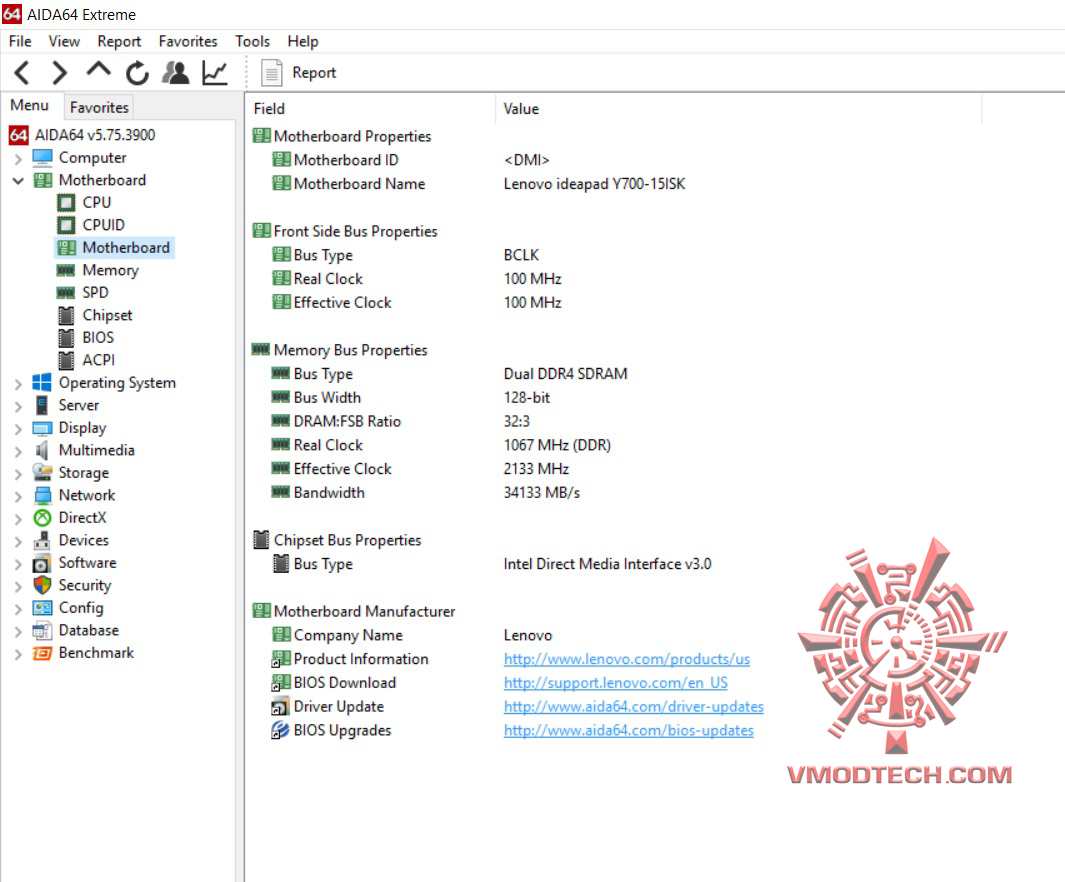
Task: Select Benchmark at bottom of sidebar
Action: [x=96, y=652]
